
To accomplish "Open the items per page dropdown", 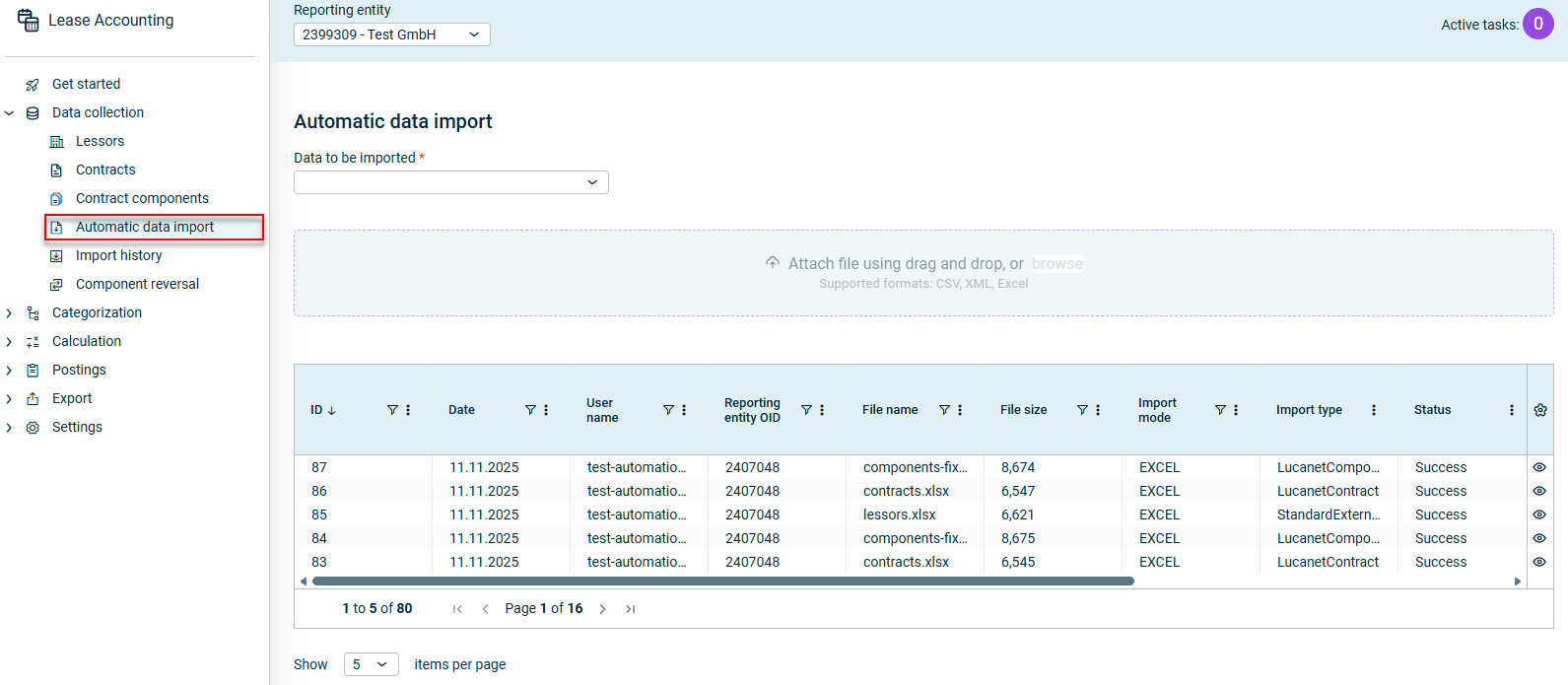I will (372, 664).
